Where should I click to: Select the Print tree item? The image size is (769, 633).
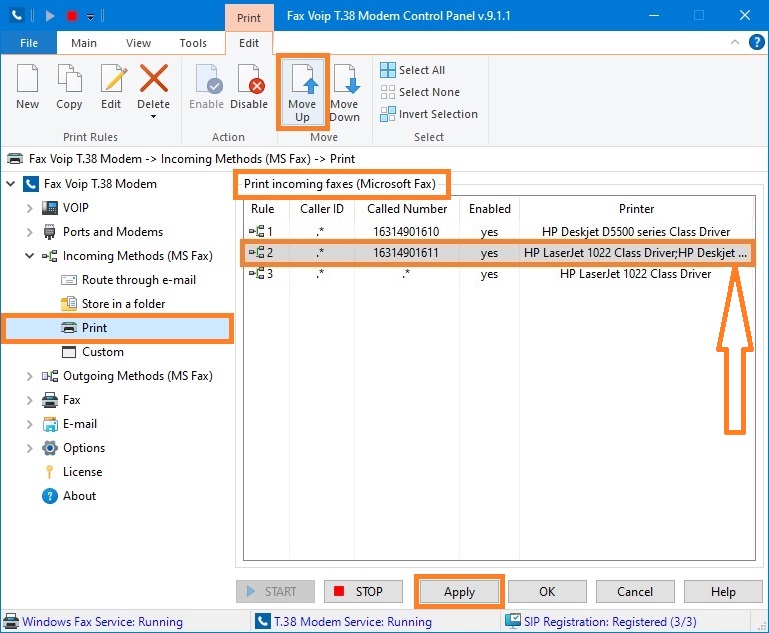[118, 328]
